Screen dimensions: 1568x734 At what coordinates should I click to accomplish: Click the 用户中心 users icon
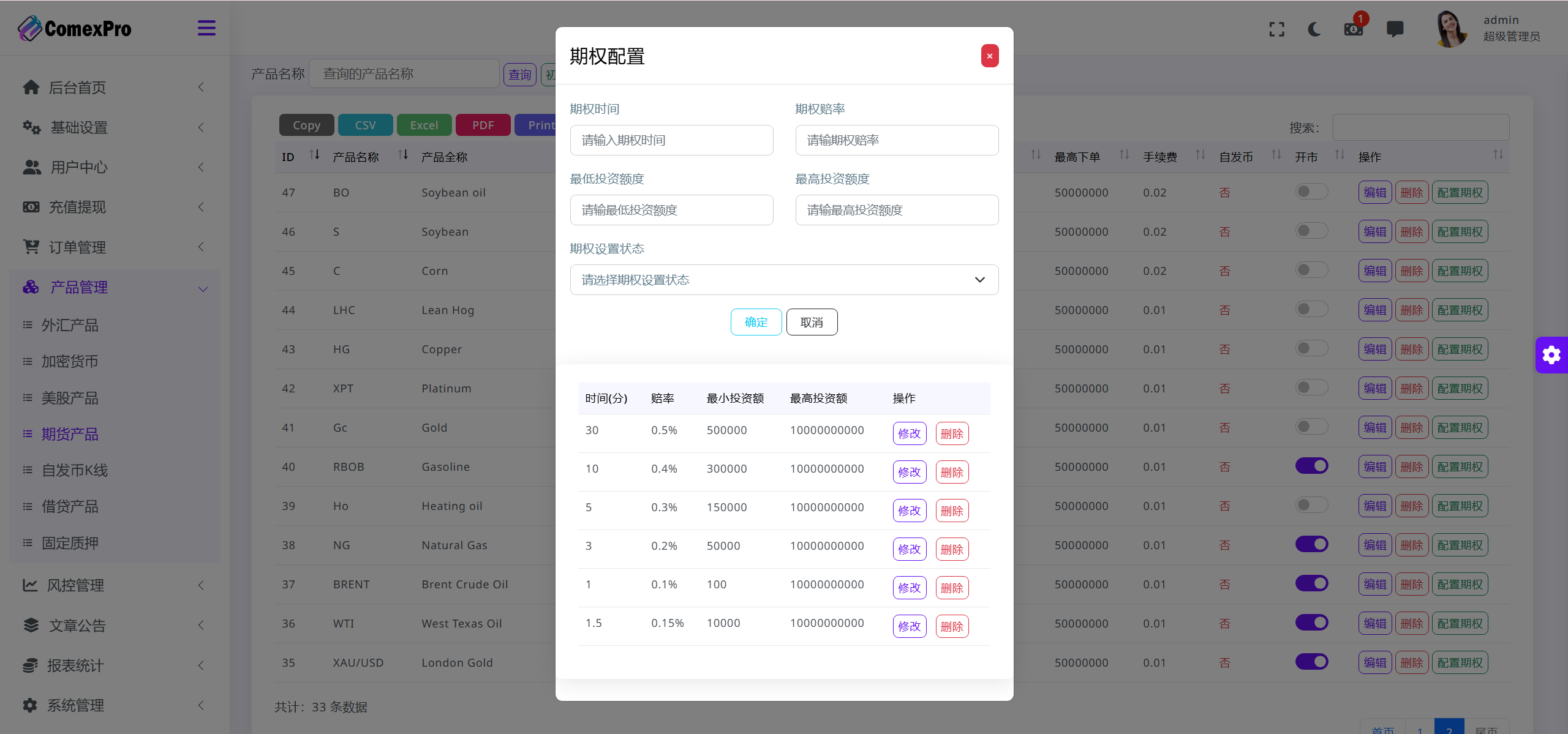pos(32,167)
